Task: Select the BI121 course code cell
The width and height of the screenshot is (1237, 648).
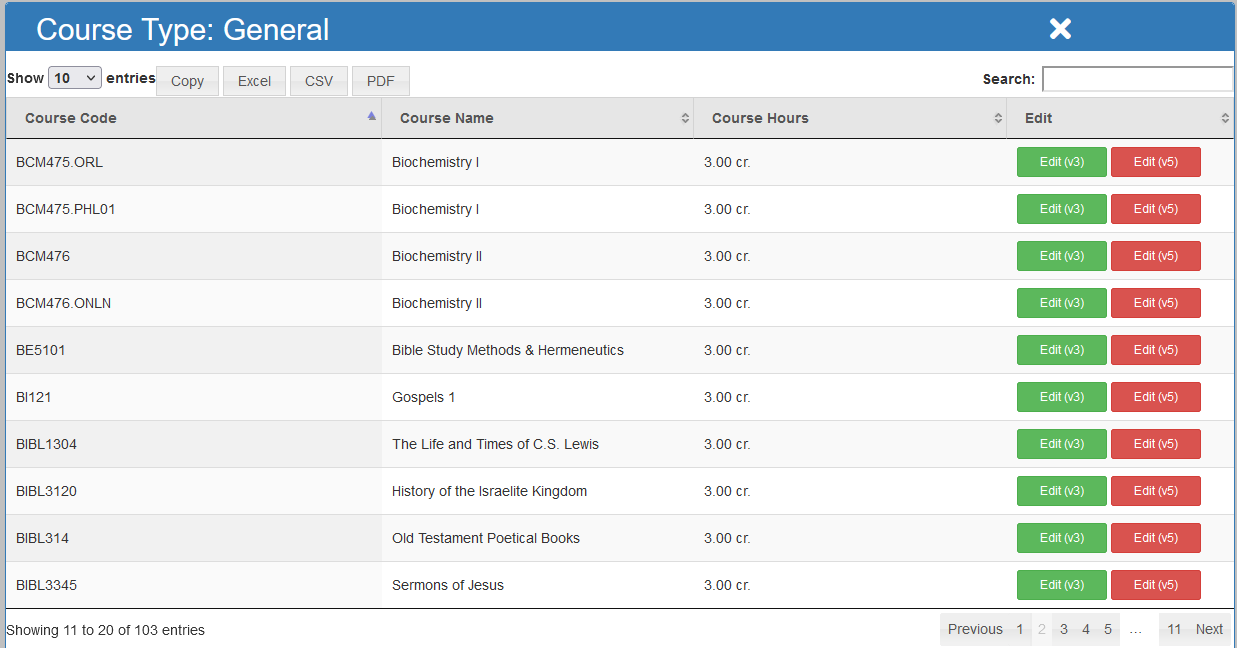Action: 194,397
